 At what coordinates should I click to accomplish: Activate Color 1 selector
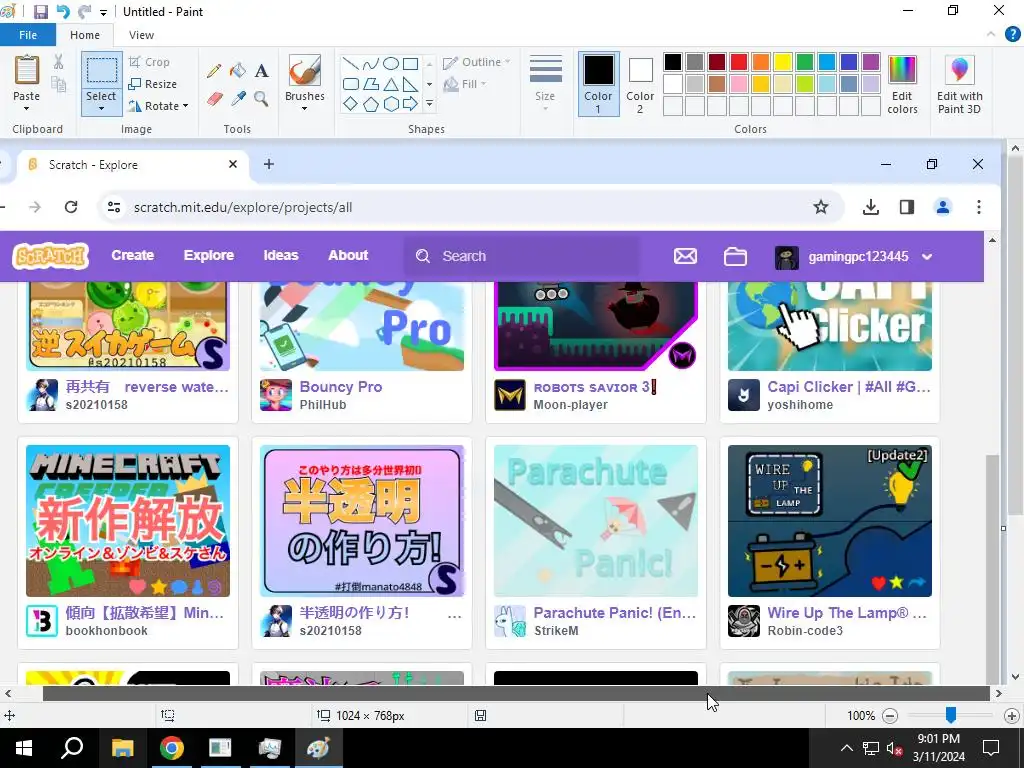pos(598,84)
